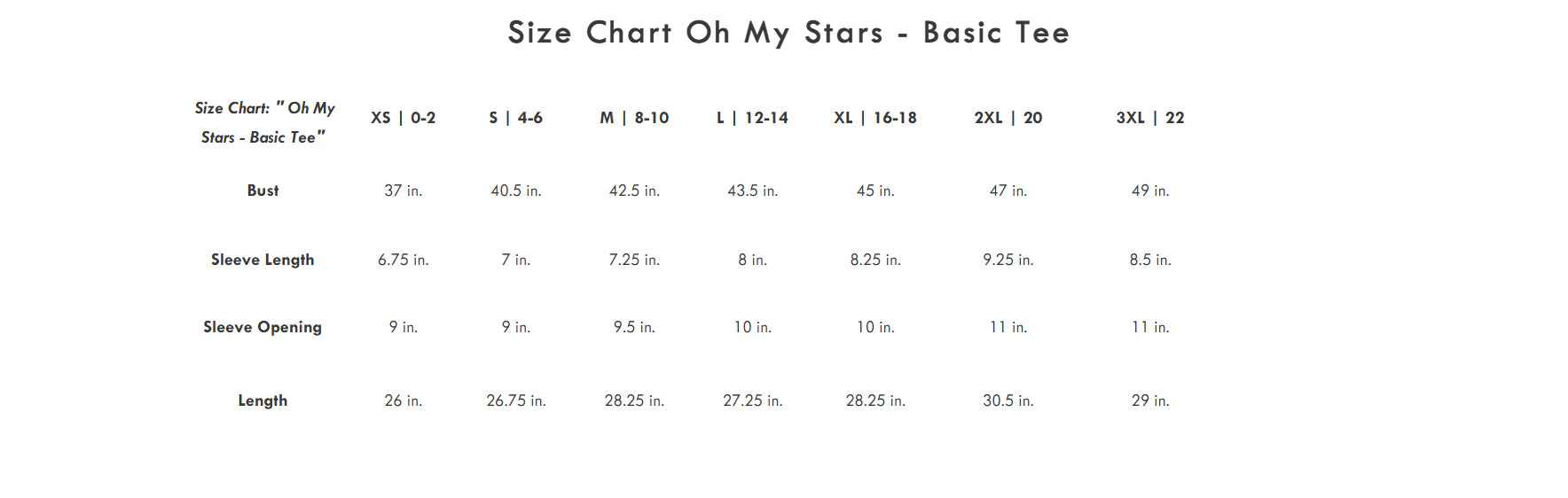Image resolution: width=1568 pixels, height=498 pixels.
Task: Click the Length row label
Action: click(263, 401)
